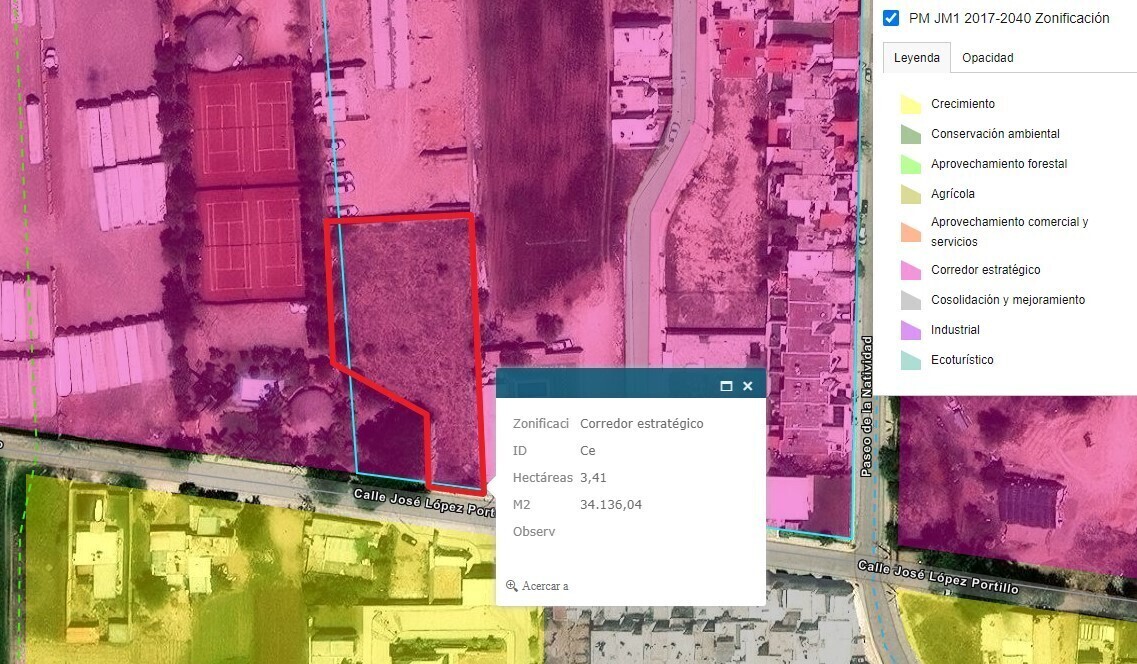1137x664 pixels.
Task: Click the Paseo de la Natividad street label
Action: (867, 405)
